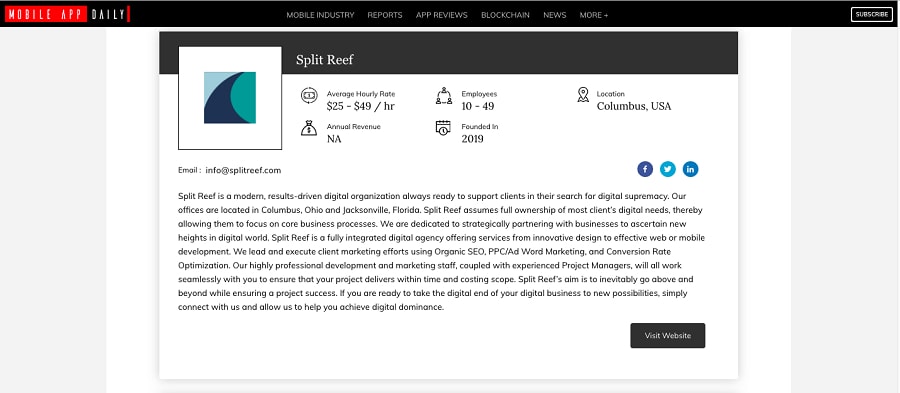Click the Visit Website button
This screenshot has height=393, width=900.
click(x=668, y=336)
